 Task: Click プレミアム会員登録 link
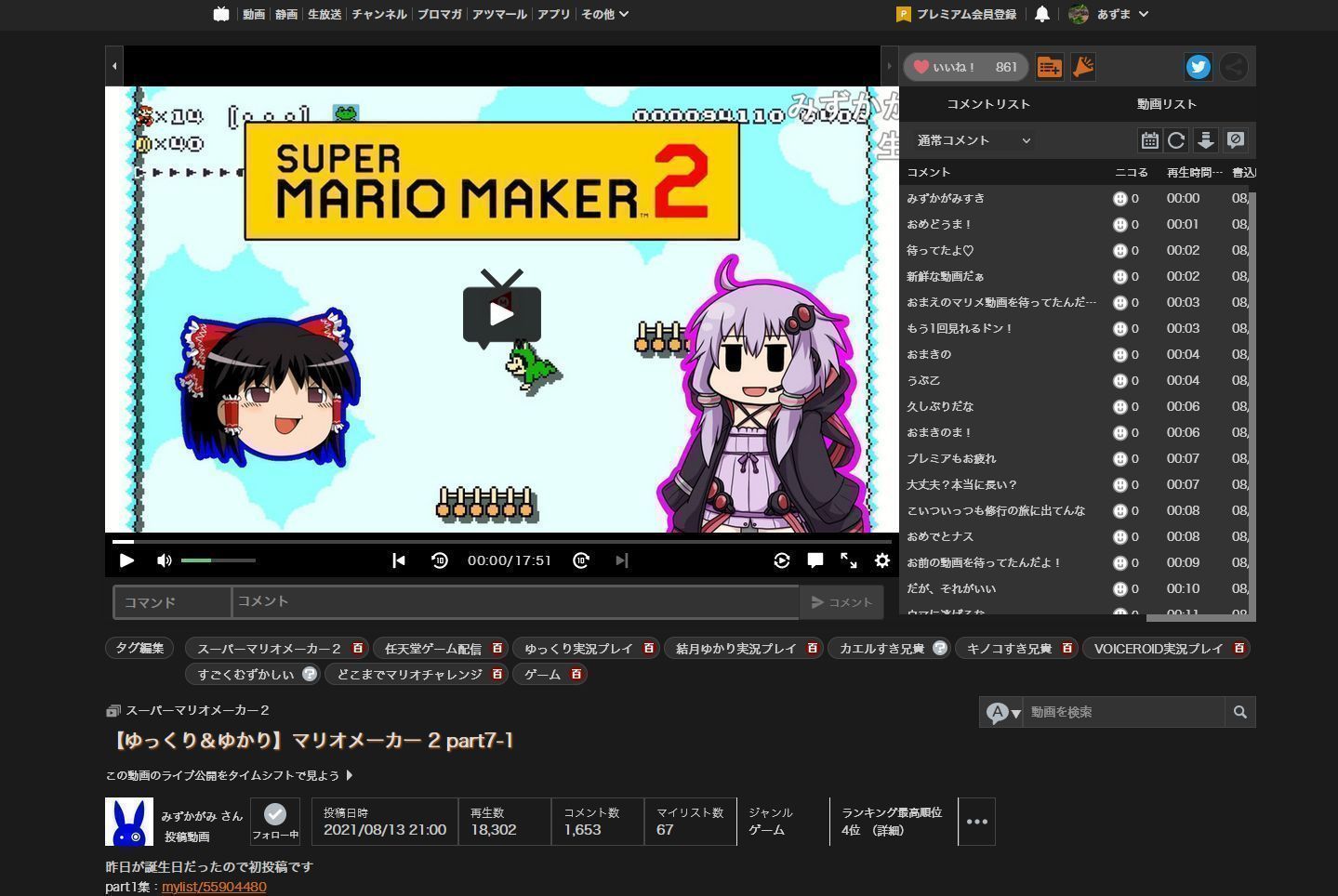click(x=966, y=14)
